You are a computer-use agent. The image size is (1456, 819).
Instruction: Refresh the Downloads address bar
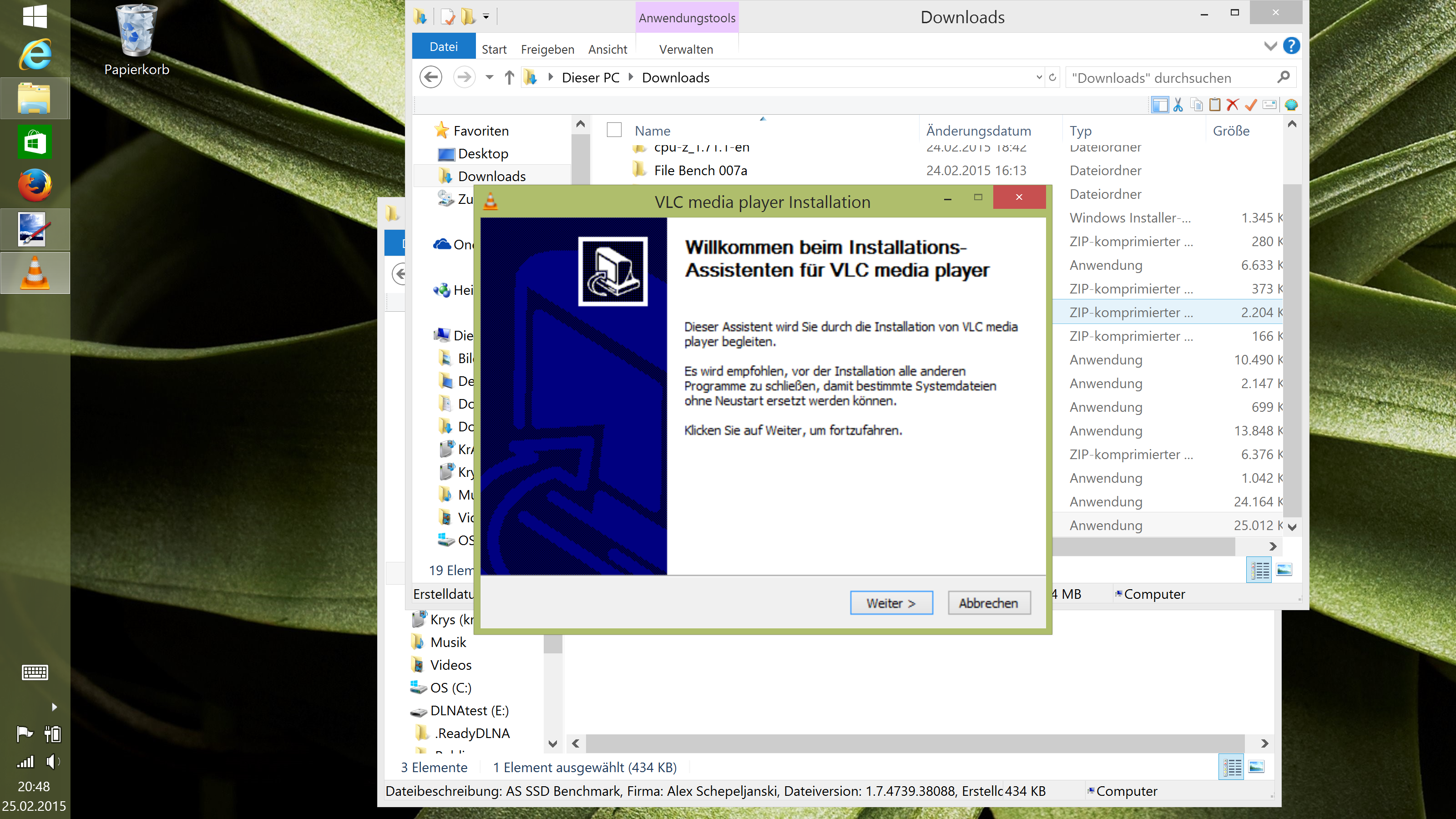(1052, 77)
